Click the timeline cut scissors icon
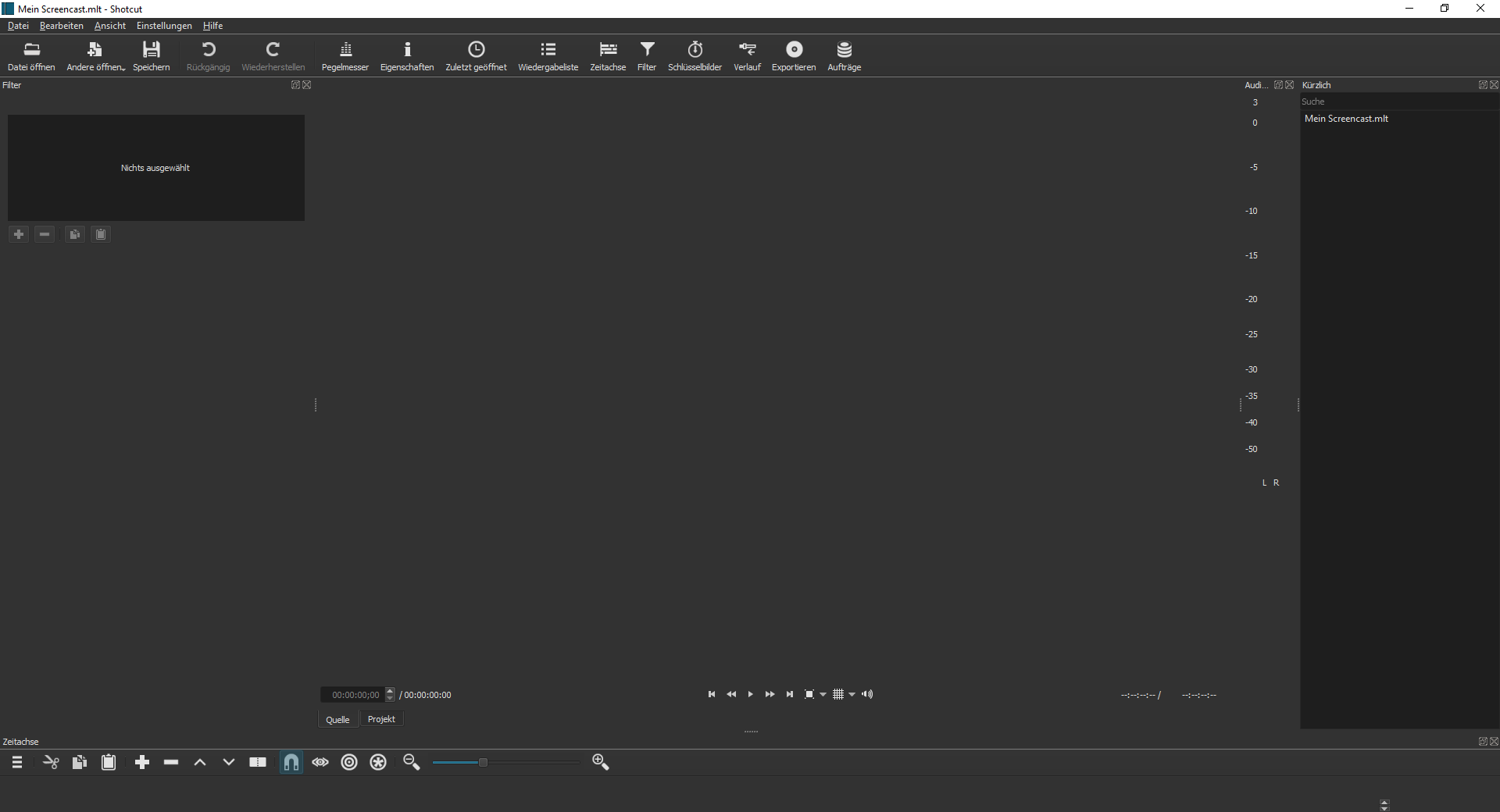Image resolution: width=1500 pixels, height=812 pixels. pyautogui.click(x=51, y=763)
